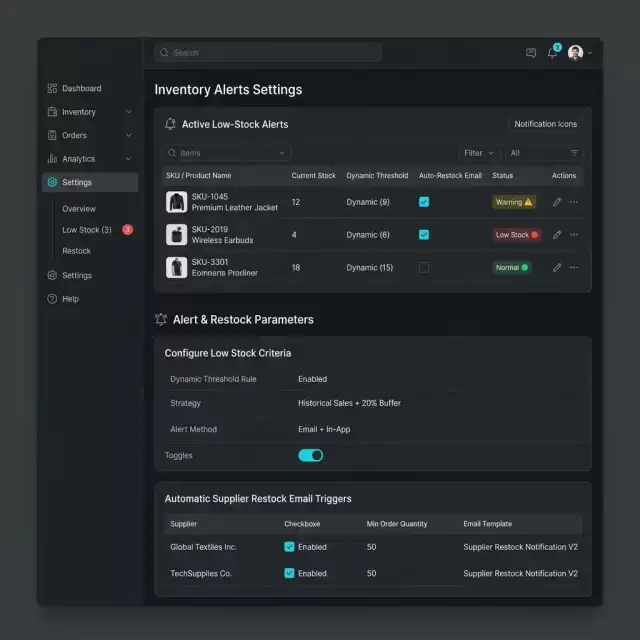Click Global Textiles Inc. email template name

point(520,547)
